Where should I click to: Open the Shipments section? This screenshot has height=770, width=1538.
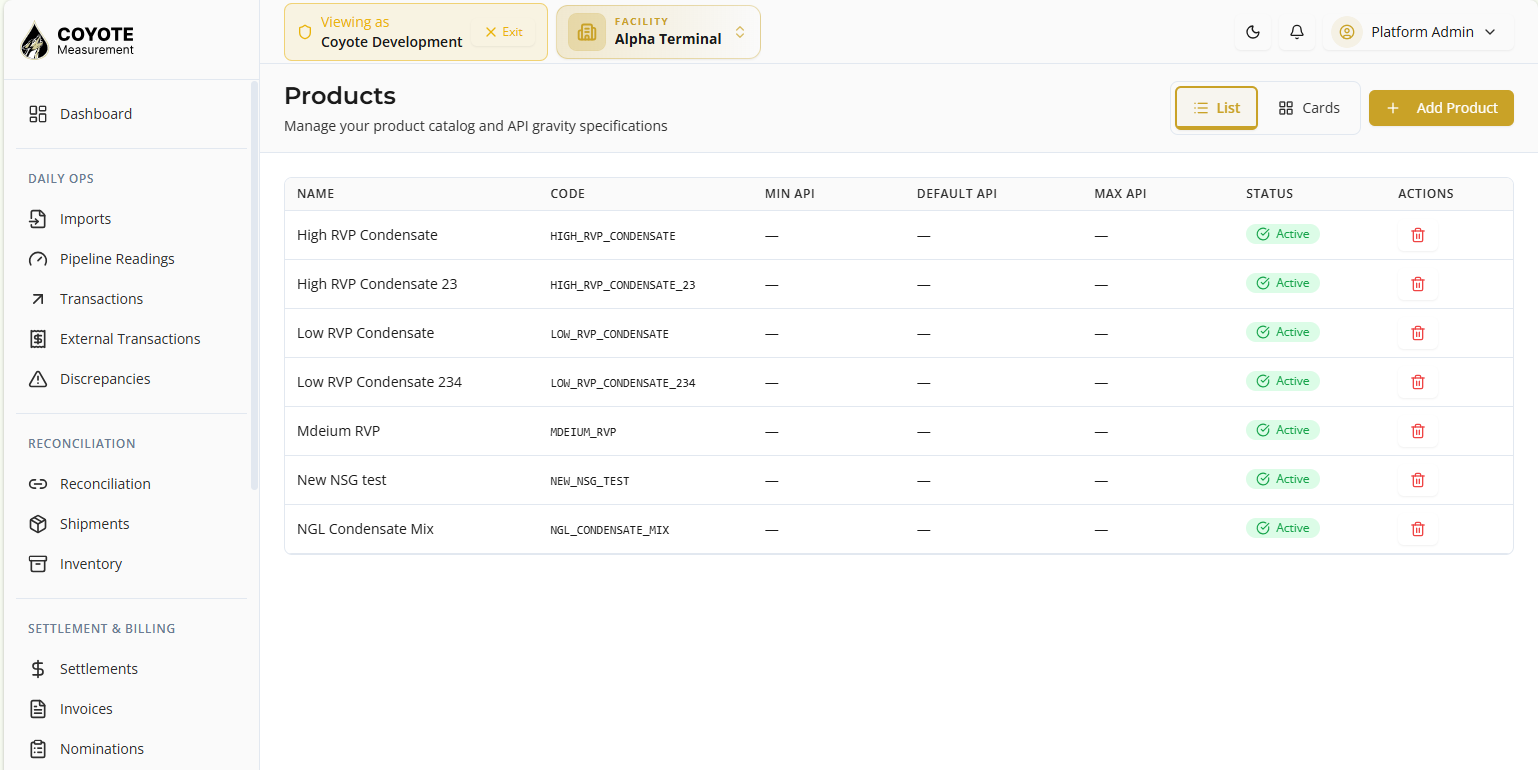[130, 524]
